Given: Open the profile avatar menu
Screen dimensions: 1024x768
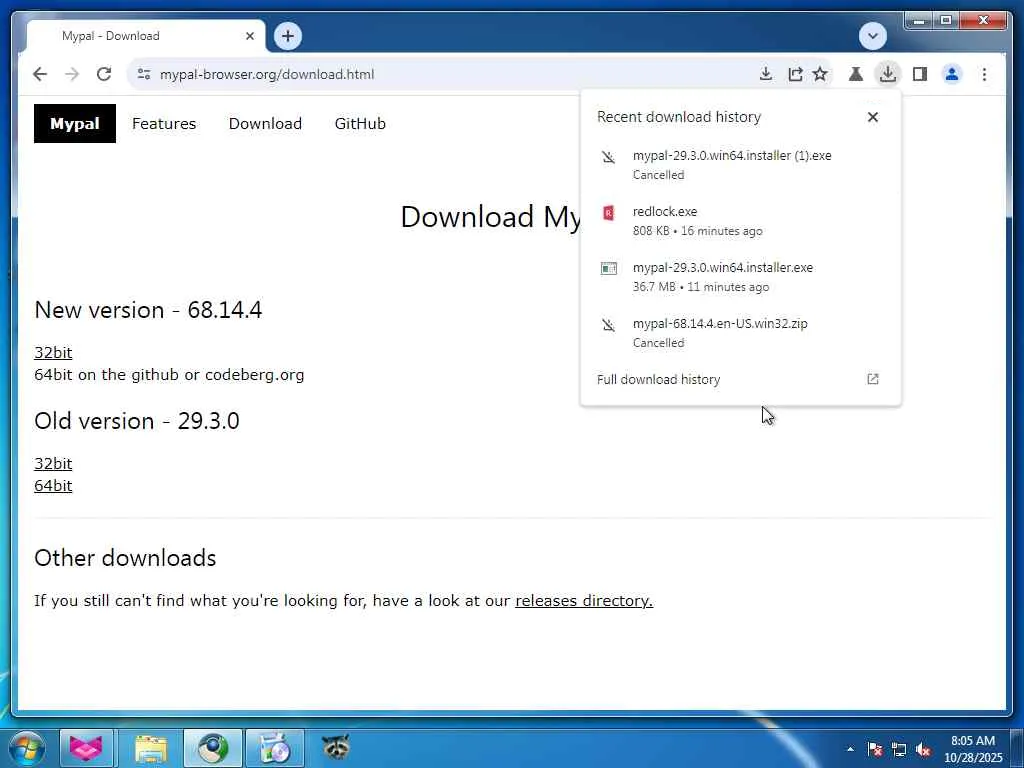Looking at the screenshot, I should point(952,74).
